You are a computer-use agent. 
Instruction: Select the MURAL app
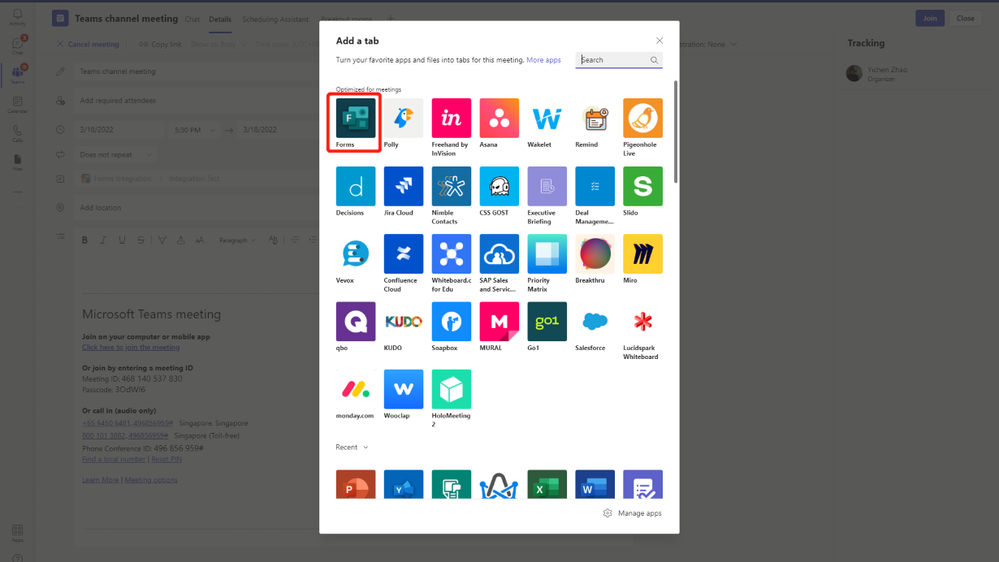499,322
